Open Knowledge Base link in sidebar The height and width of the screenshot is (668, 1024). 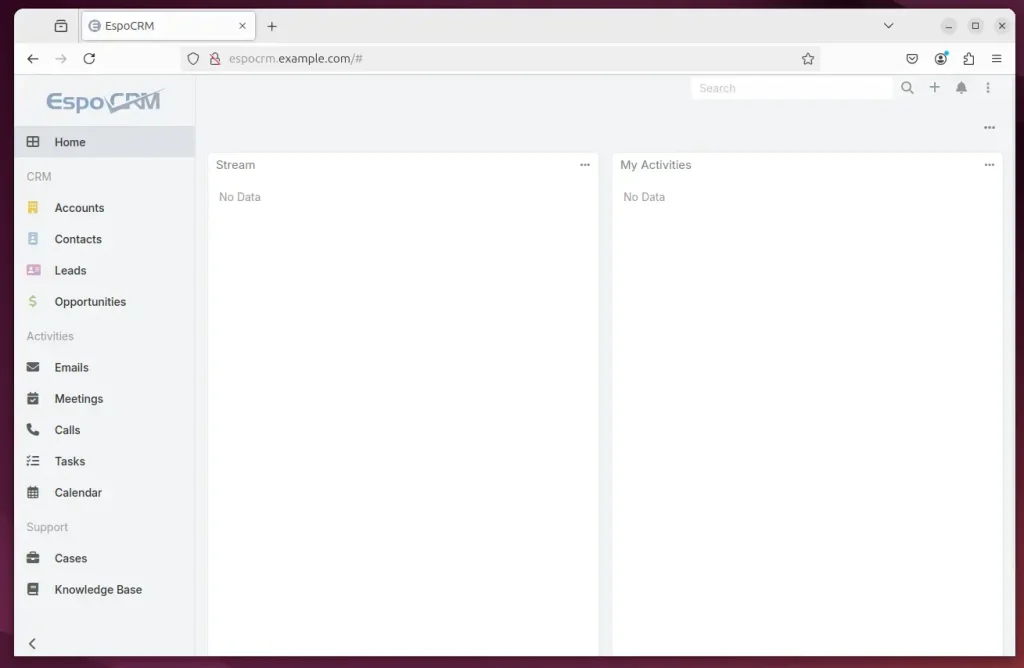pyautogui.click(x=104, y=590)
